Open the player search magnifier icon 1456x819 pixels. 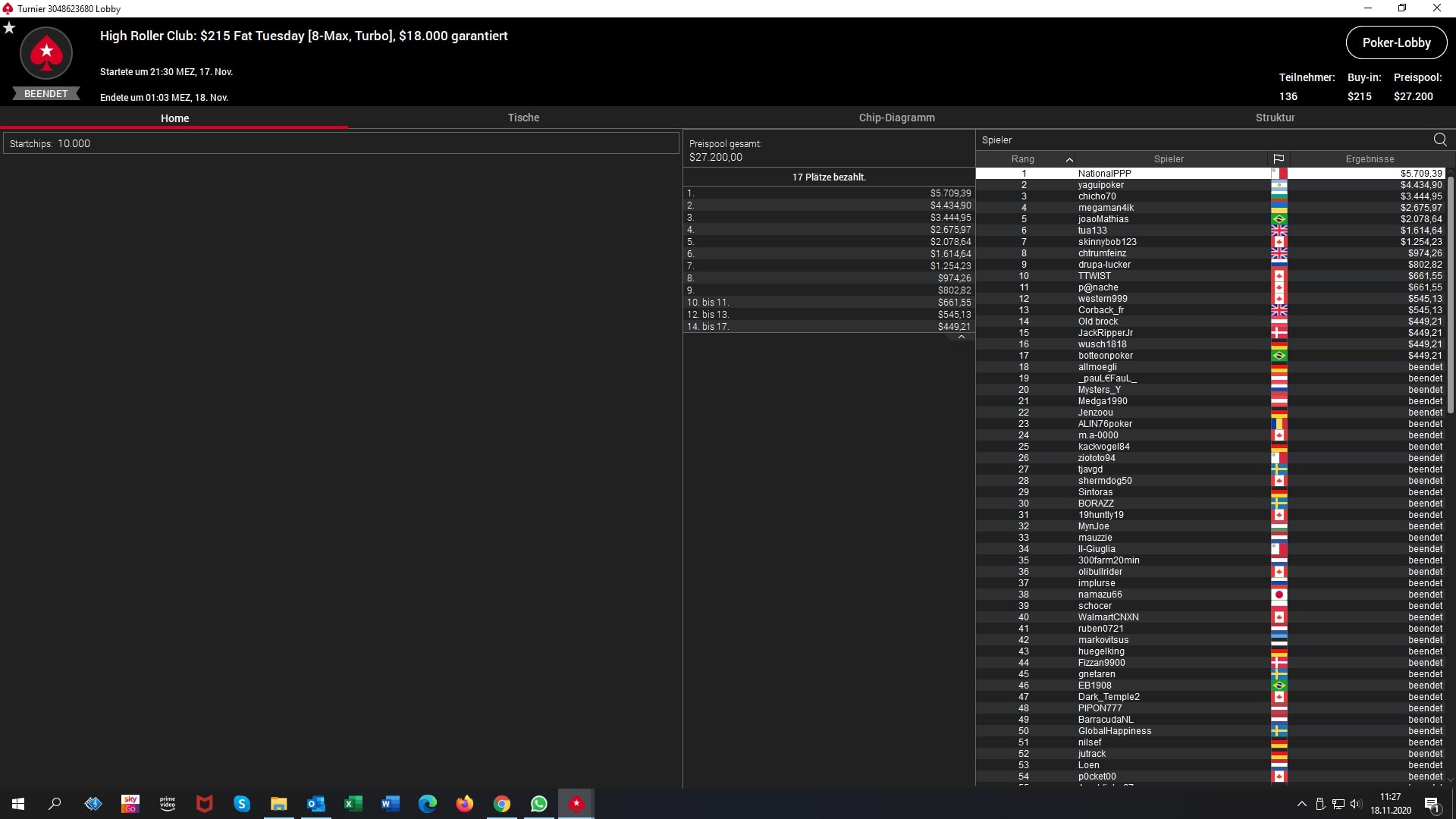tap(1440, 140)
